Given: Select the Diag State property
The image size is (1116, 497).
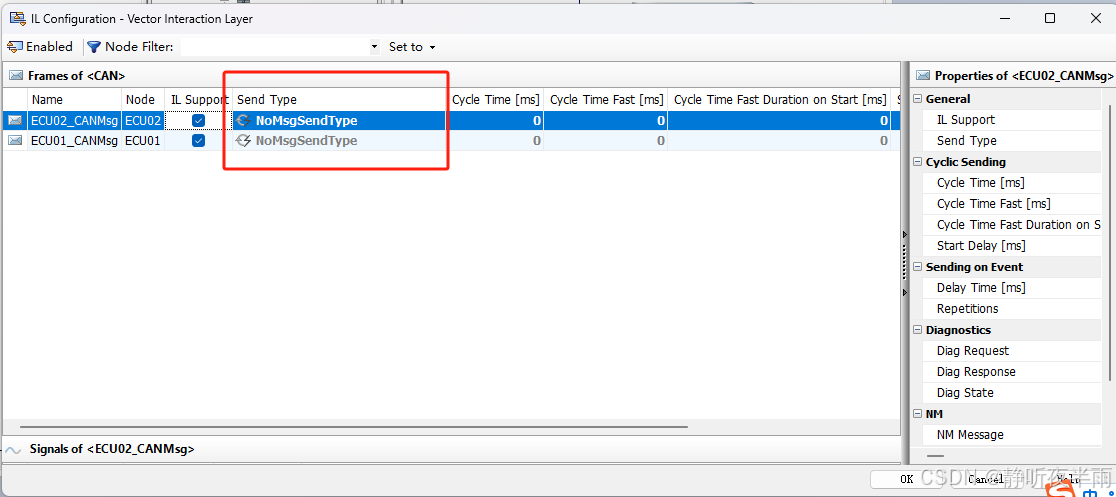Looking at the screenshot, I should point(1012,392).
